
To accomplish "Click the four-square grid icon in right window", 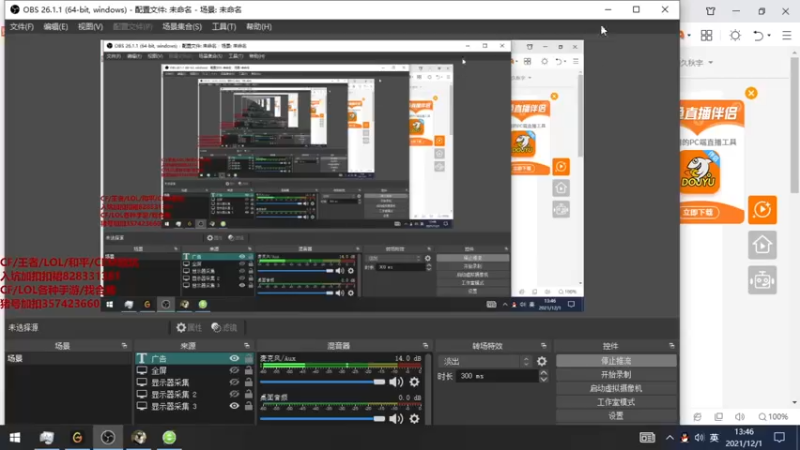I will click(x=707, y=35).
